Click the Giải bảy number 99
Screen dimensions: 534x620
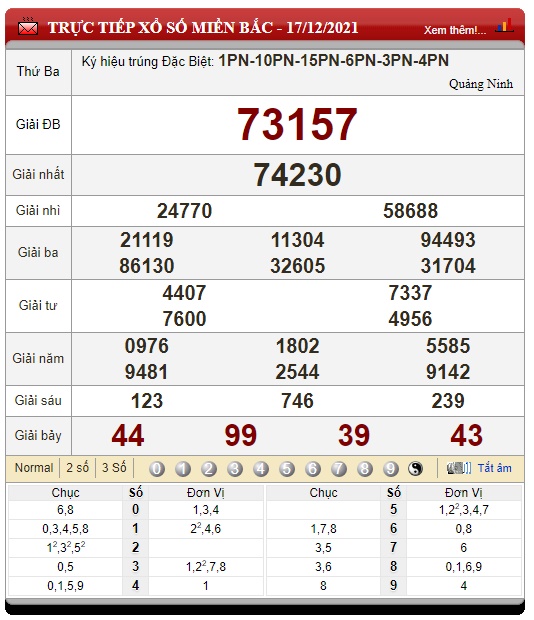point(241,435)
